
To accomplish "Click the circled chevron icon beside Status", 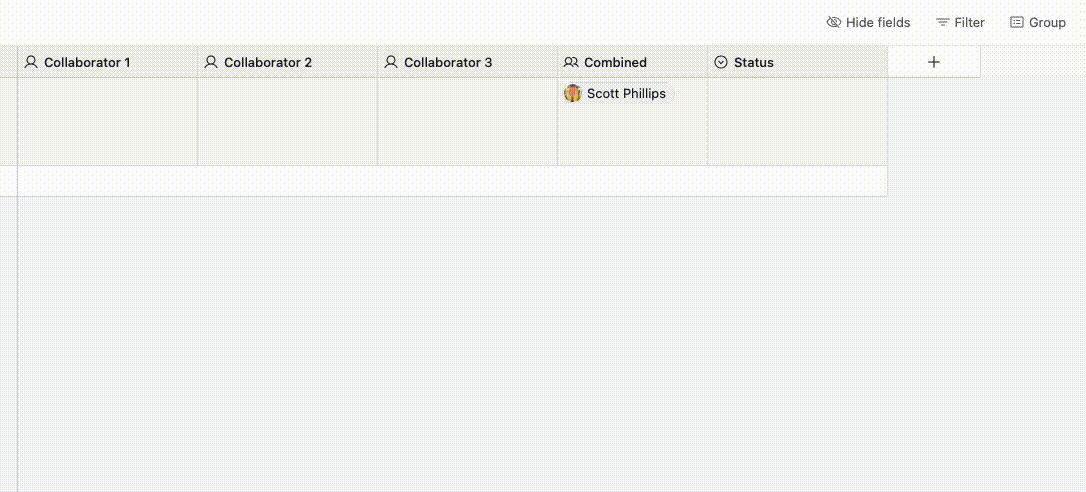I will [721, 62].
